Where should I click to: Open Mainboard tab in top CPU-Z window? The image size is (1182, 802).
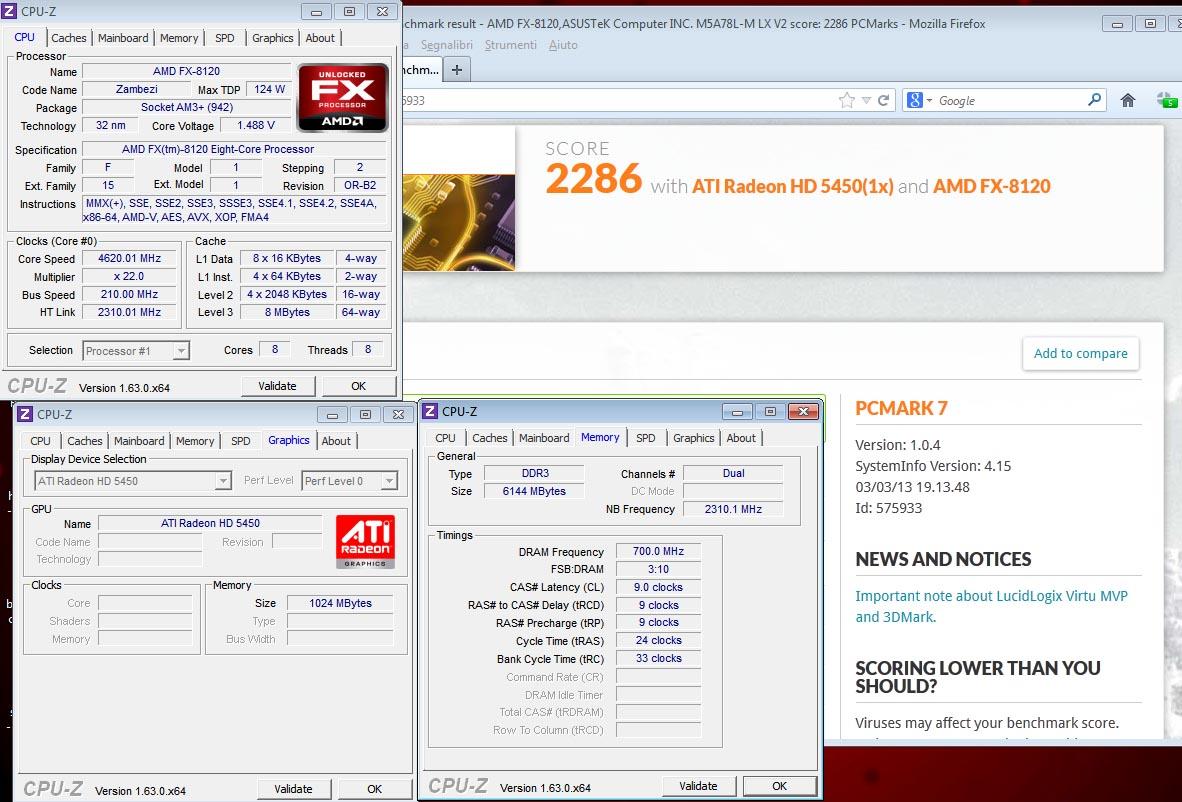123,38
